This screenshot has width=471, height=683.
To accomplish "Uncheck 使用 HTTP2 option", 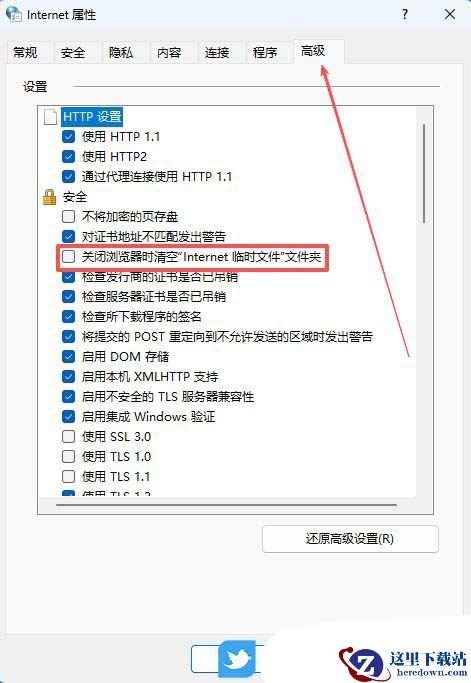I will 68,156.
